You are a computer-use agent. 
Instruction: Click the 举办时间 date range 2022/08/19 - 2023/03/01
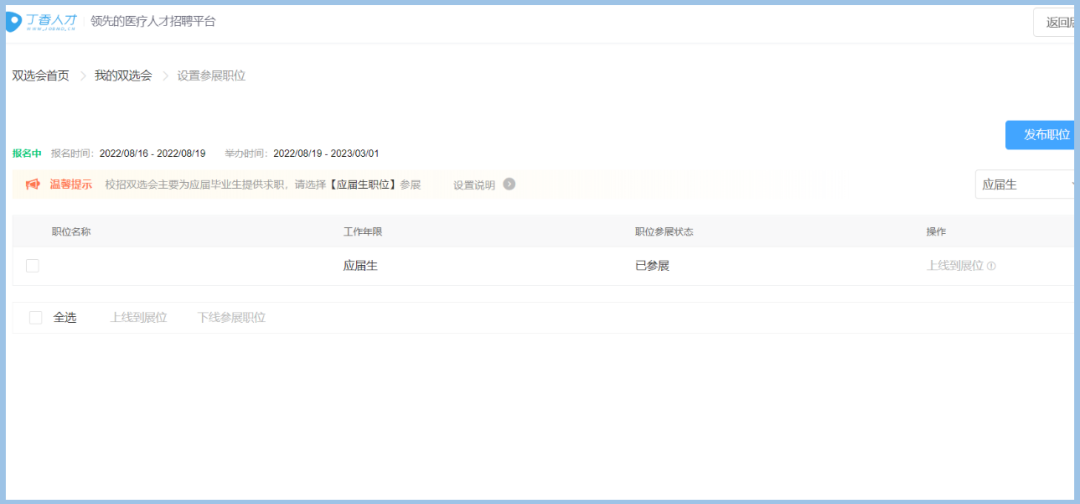[326, 153]
